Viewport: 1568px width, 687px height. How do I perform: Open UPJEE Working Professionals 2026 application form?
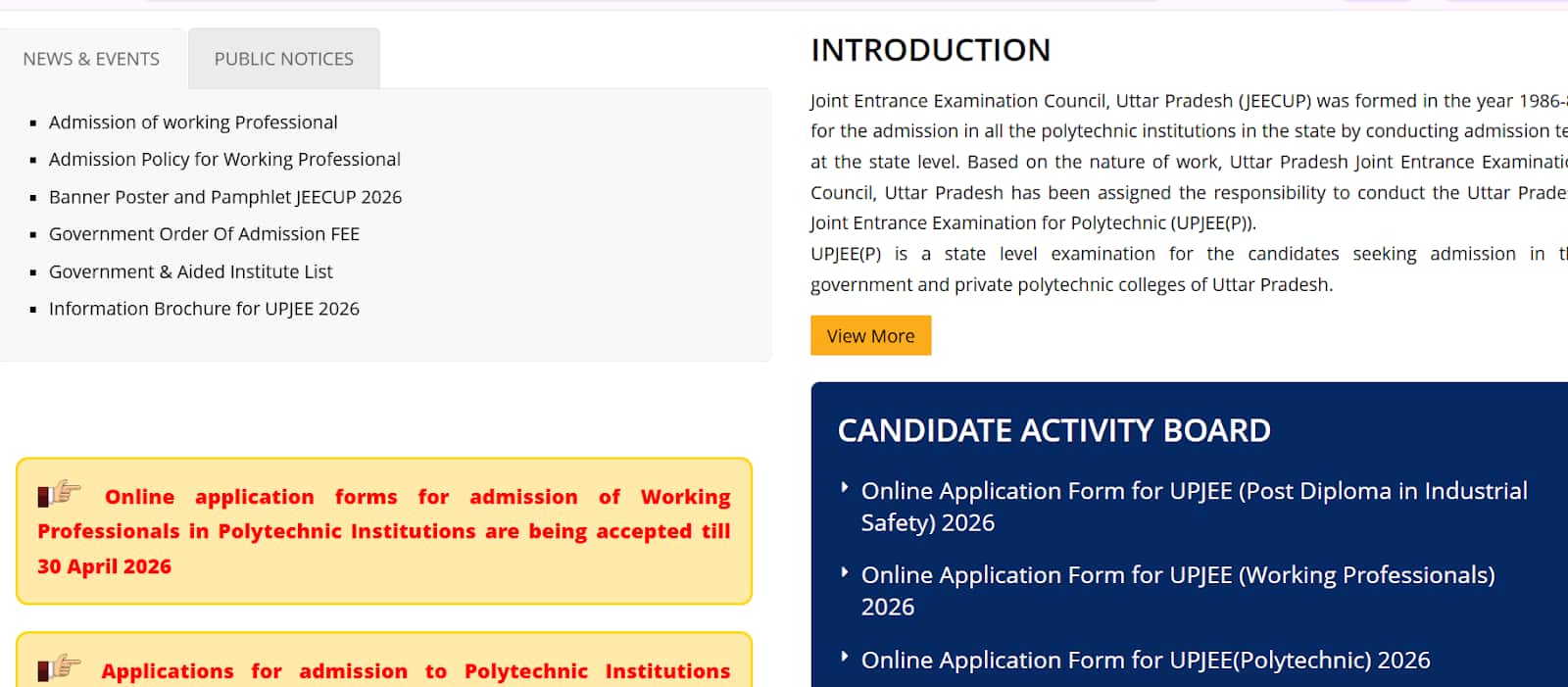tap(1177, 591)
